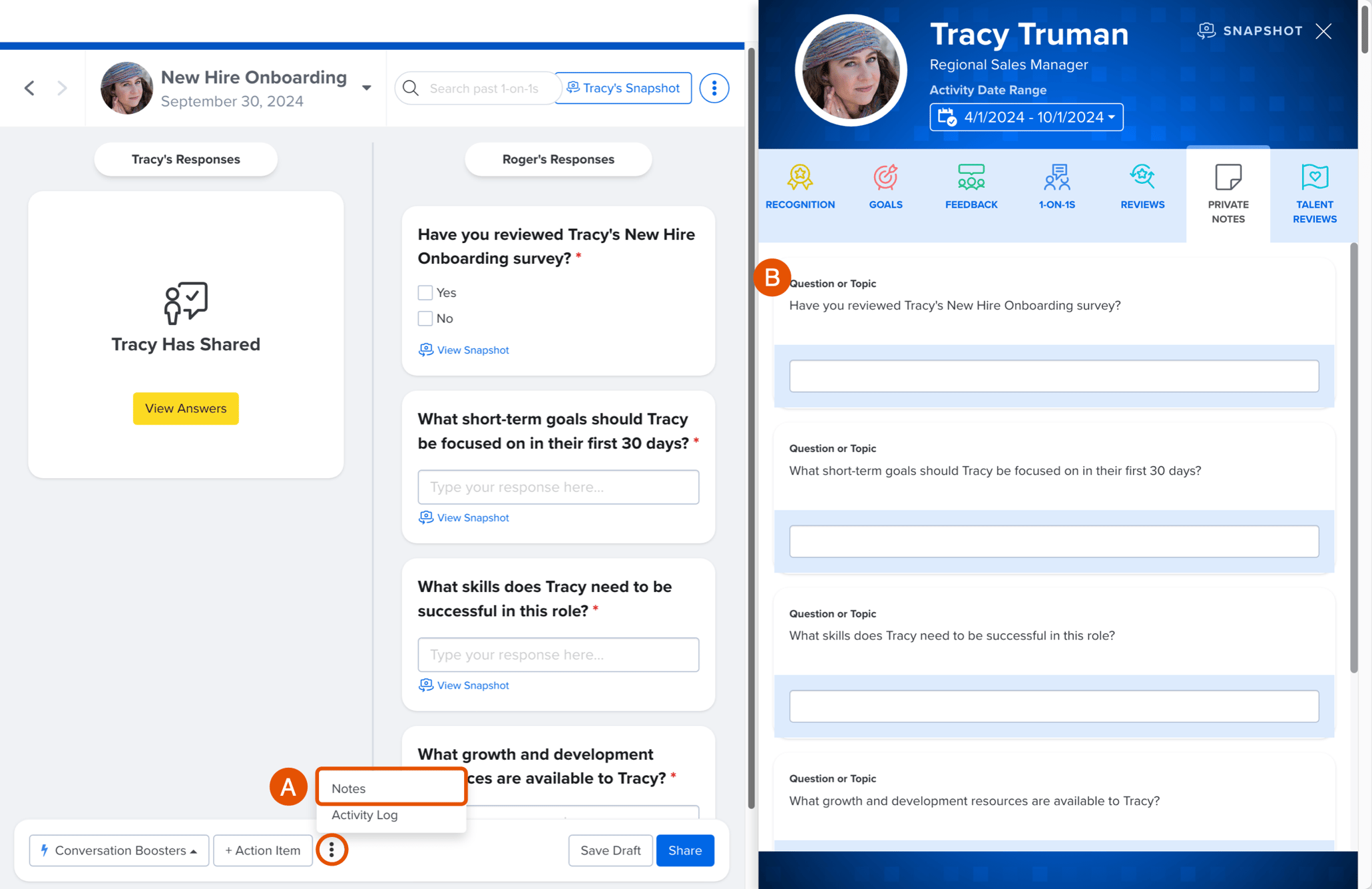Select Notes from the popup menu

(391, 788)
